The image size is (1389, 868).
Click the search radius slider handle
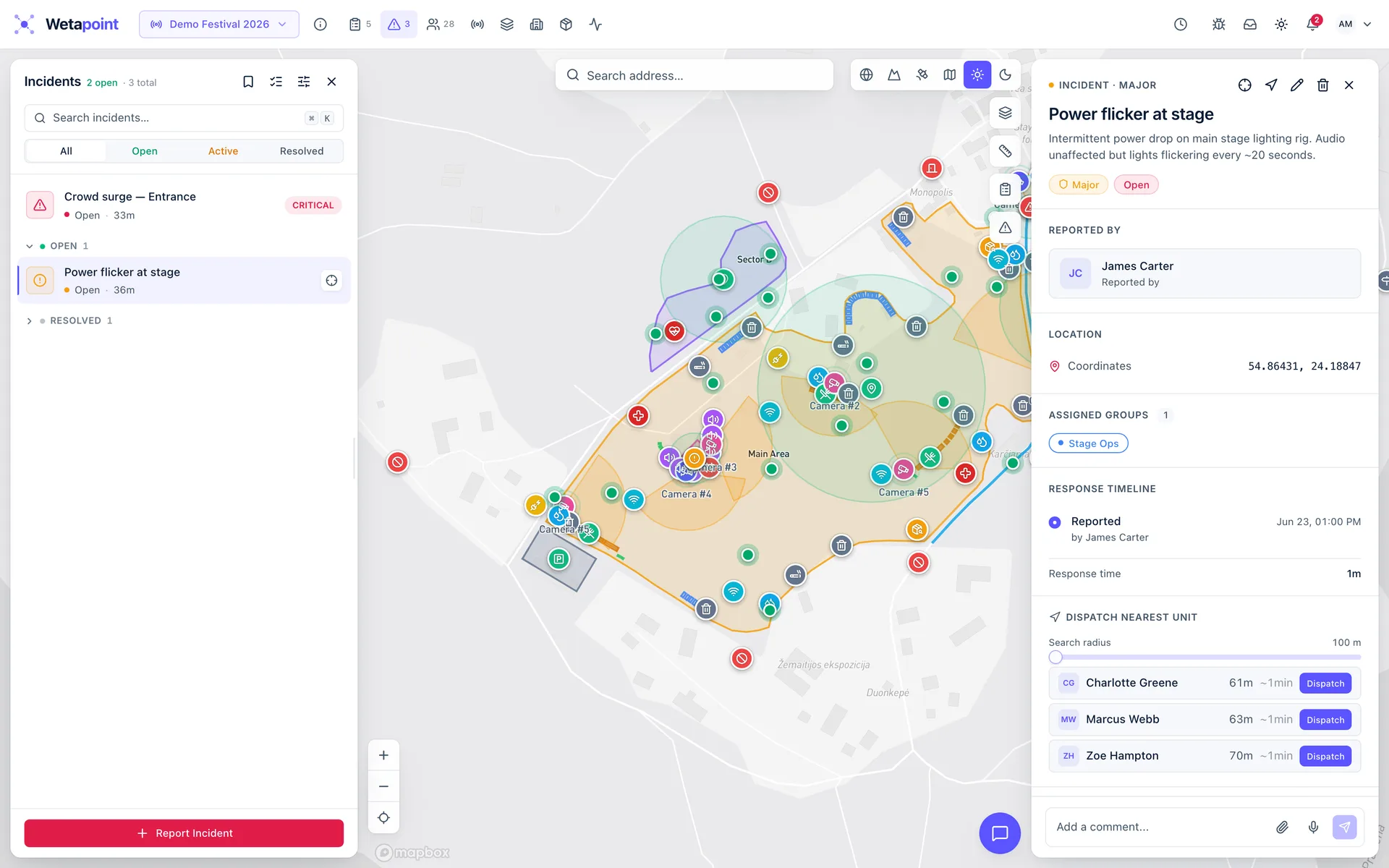(x=1055, y=658)
